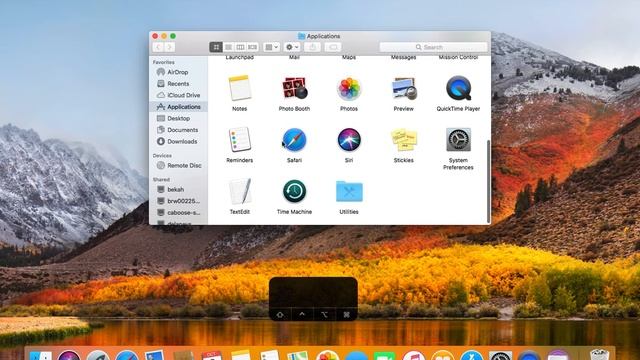Select the System Preferences gear icon

coord(458,140)
